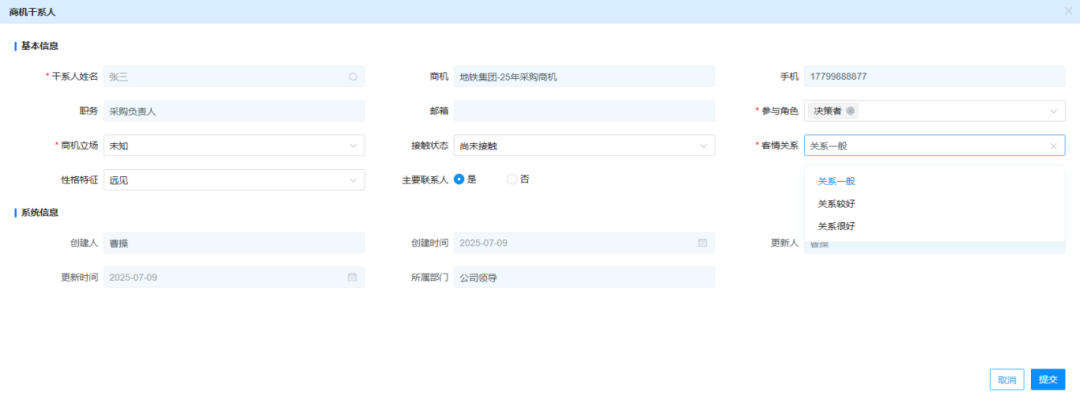The width and height of the screenshot is (1080, 400).
Task: Select 是 for 主要联系人
Action: (460, 179)
